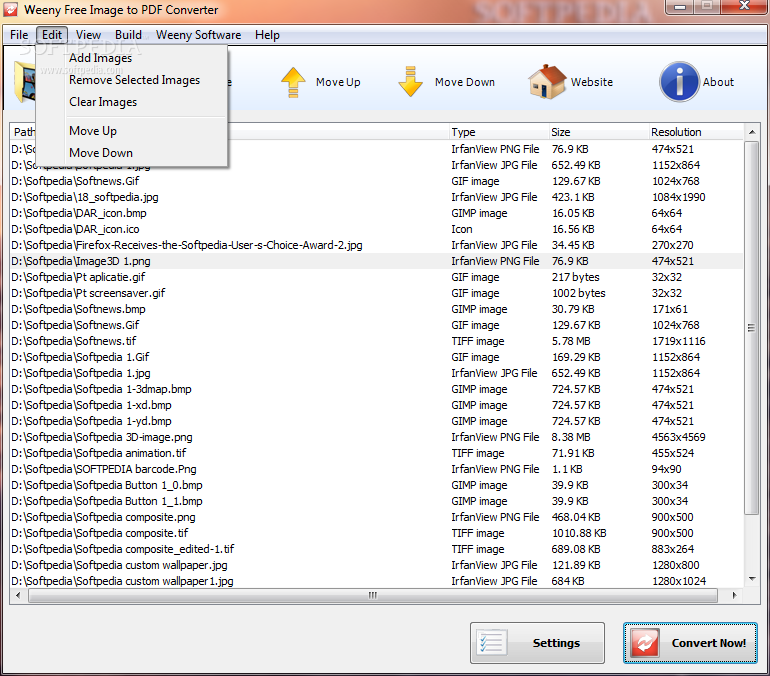770x676 pixels.
Task: Open the Website house icon
Action: click(x=548, y=81)
